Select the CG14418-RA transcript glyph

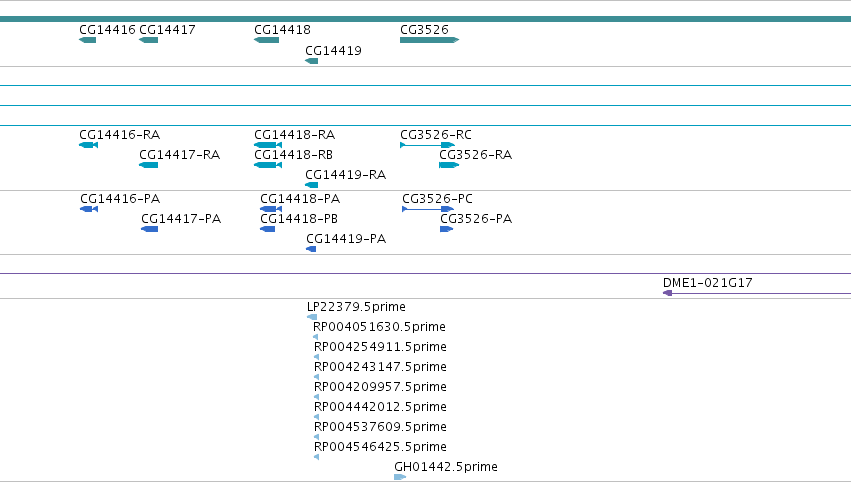[x=268, y=145]
